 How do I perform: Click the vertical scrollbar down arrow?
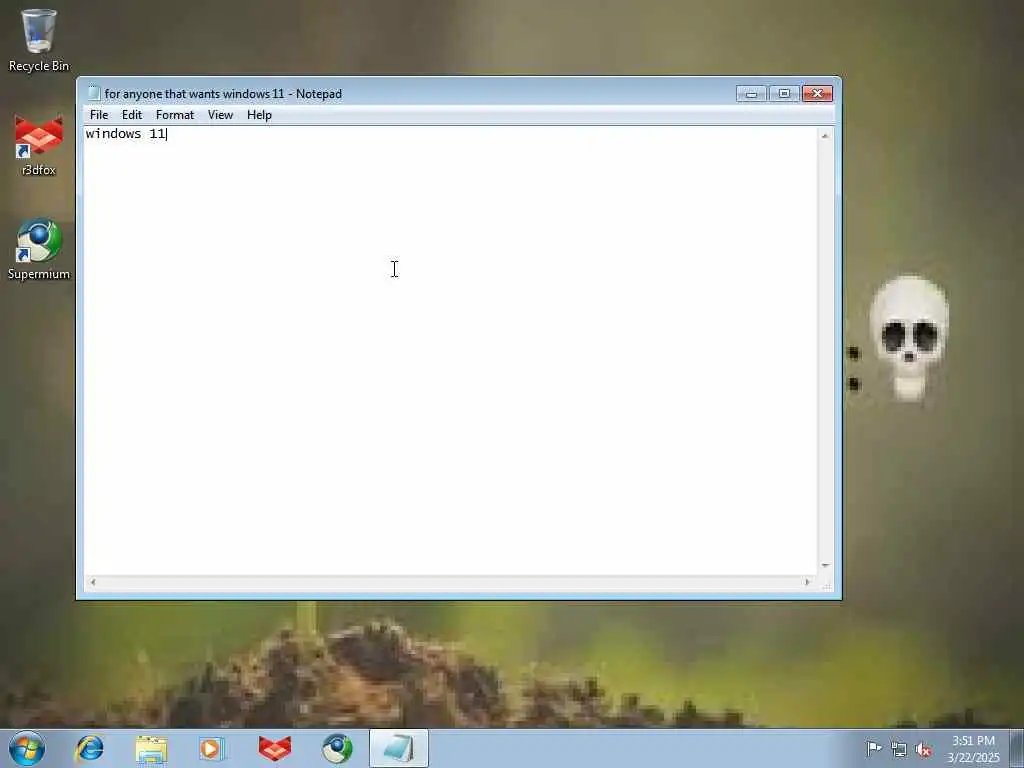(825, 566)
